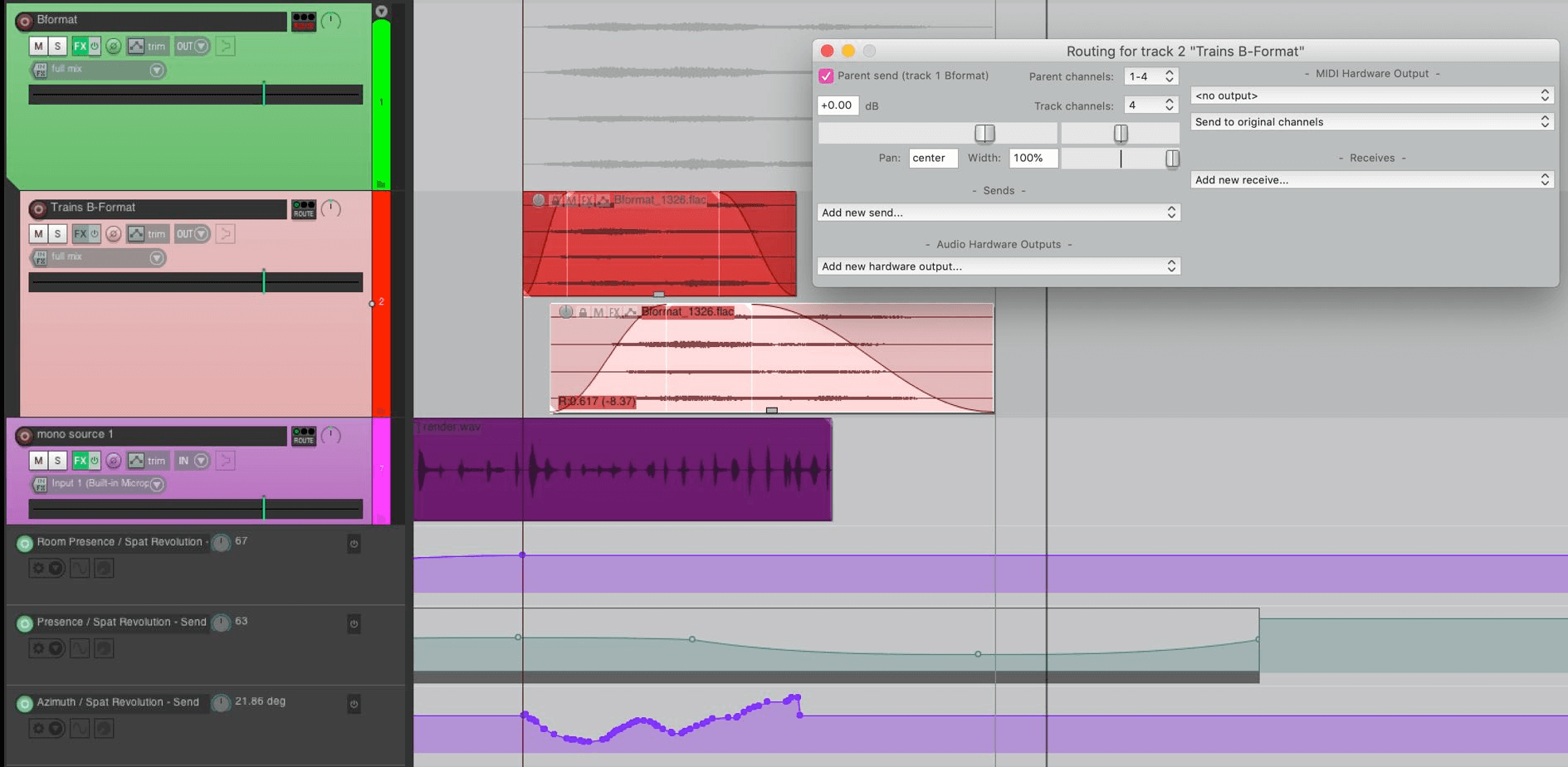
Task: Click the Bformat track pan knob
Action: click(330, 21)
